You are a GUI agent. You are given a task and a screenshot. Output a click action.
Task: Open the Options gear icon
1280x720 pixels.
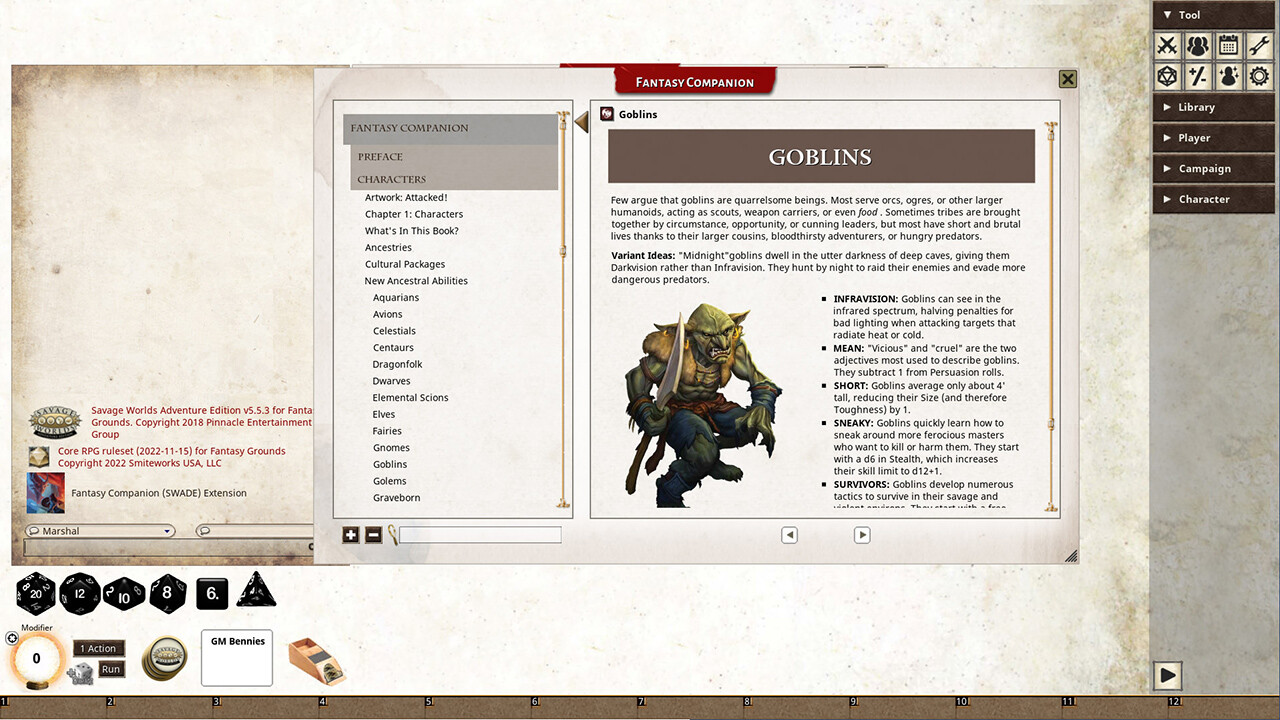coord(1258,76)
